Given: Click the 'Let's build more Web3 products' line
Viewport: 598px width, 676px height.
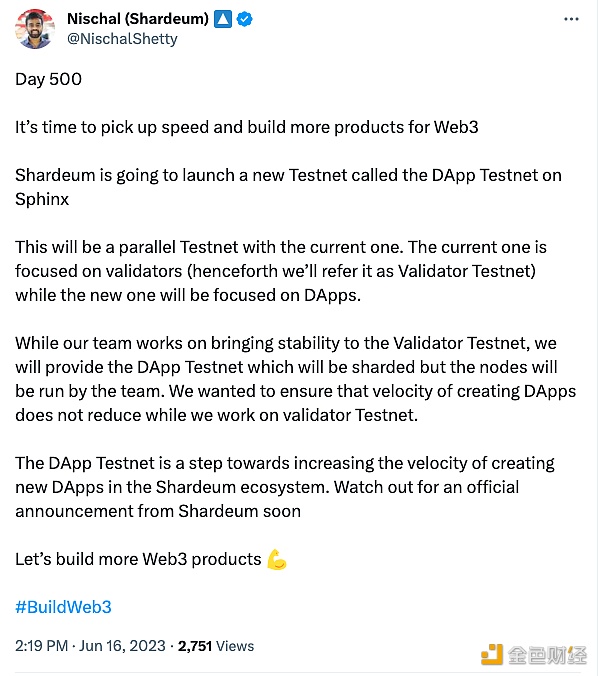Looking at the screenshot, I should (x=151, y=560).
